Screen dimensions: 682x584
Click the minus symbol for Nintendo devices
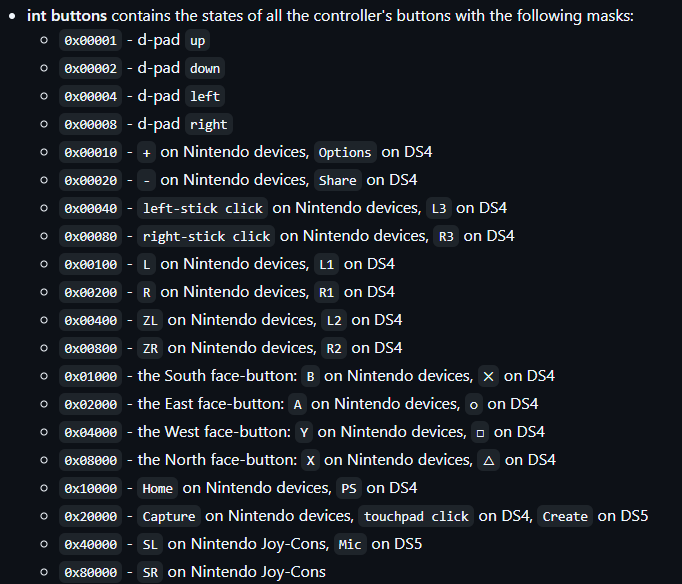click(147, 180)
